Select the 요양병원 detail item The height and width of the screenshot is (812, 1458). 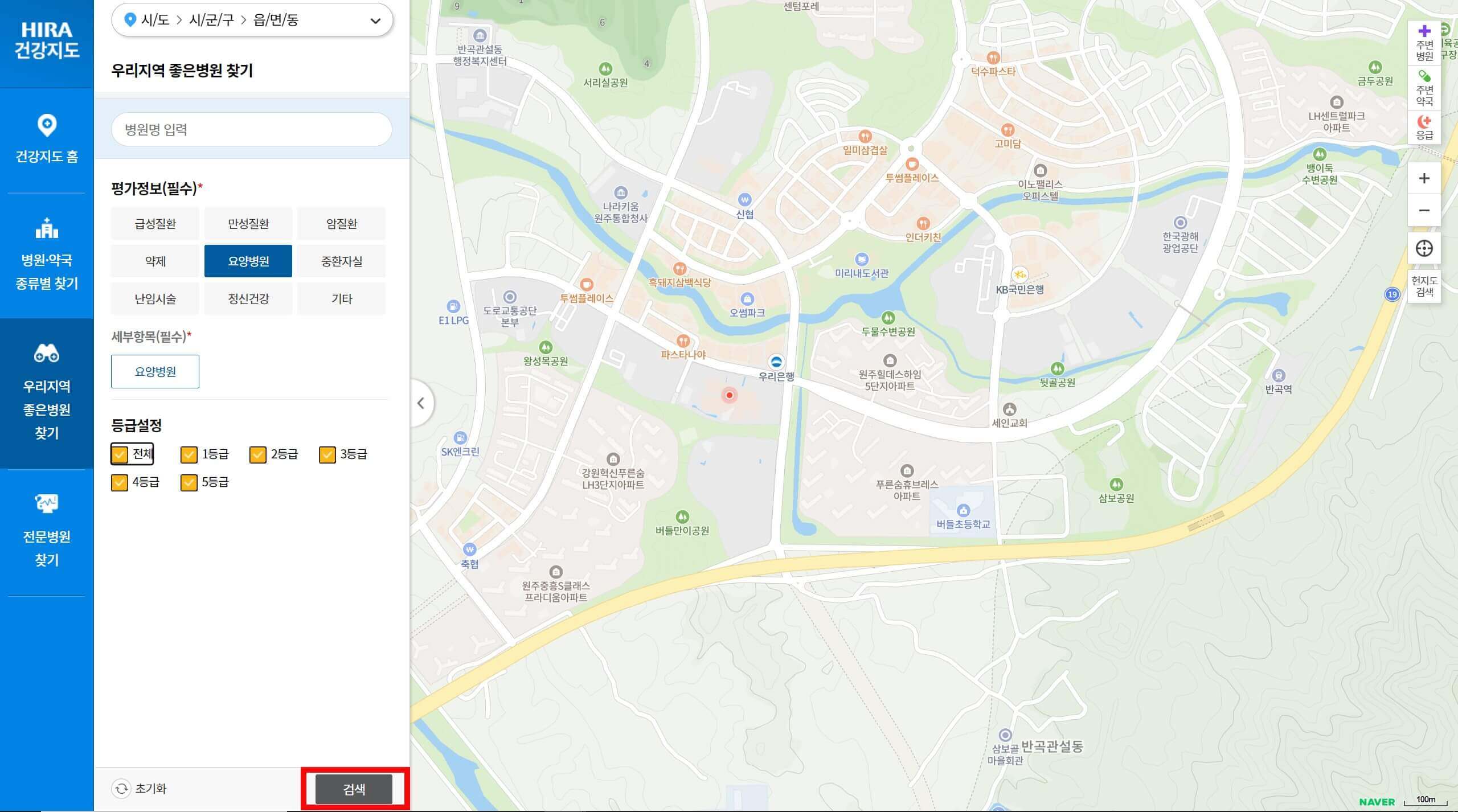click(155, 371)
